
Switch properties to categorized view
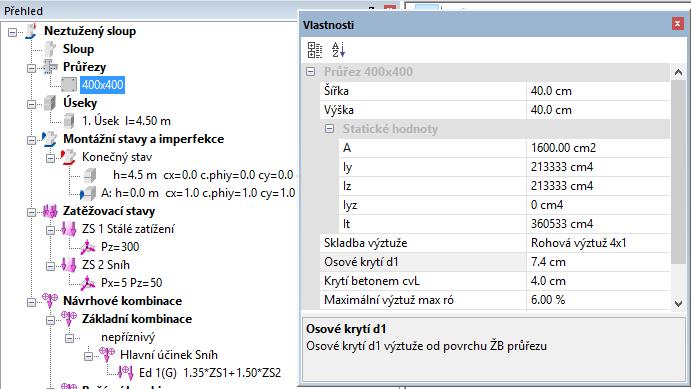tap(315, 50)
